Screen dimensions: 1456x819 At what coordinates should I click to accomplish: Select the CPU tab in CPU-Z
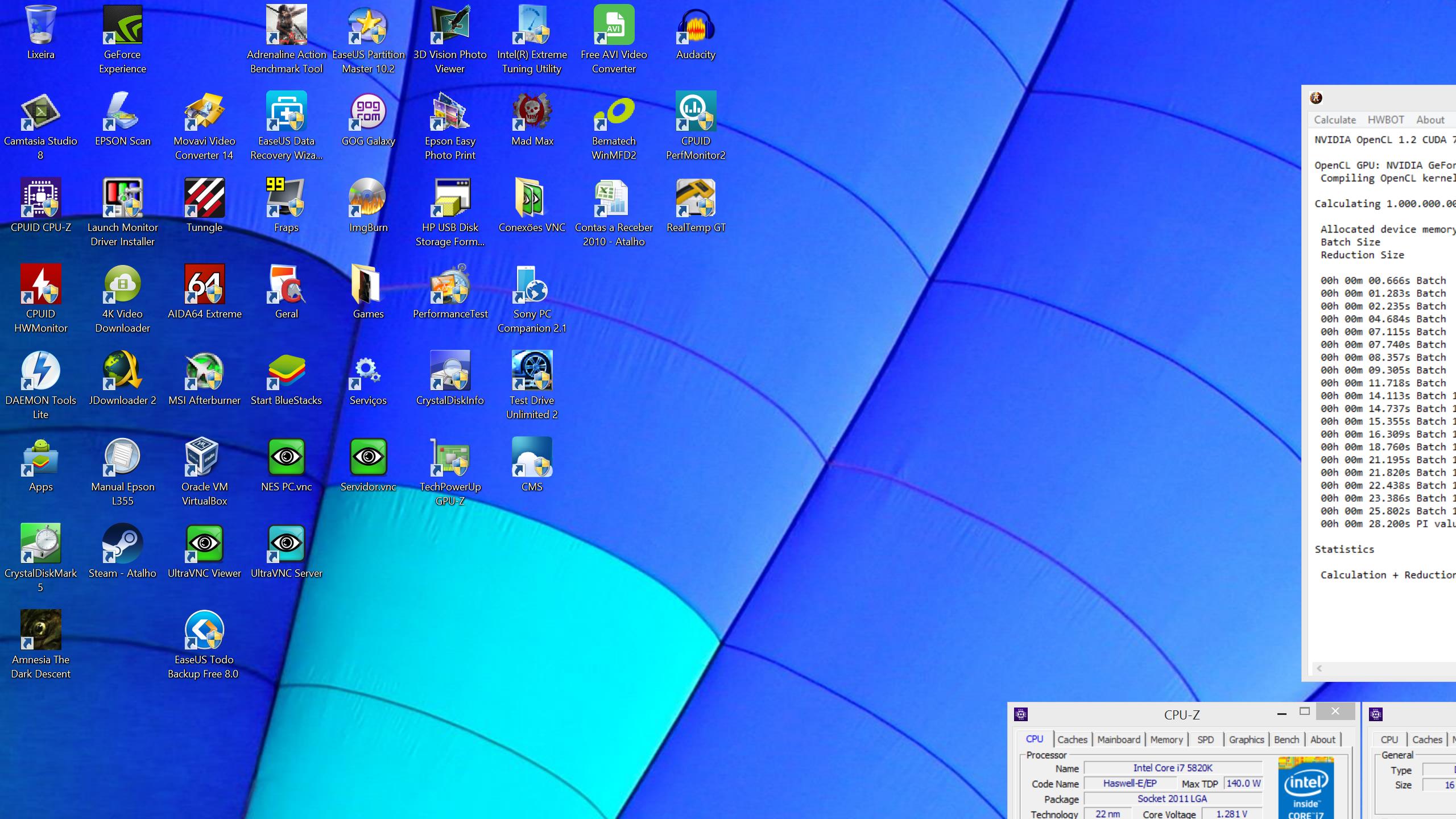pyautogui.click(x=1035, y=739)
